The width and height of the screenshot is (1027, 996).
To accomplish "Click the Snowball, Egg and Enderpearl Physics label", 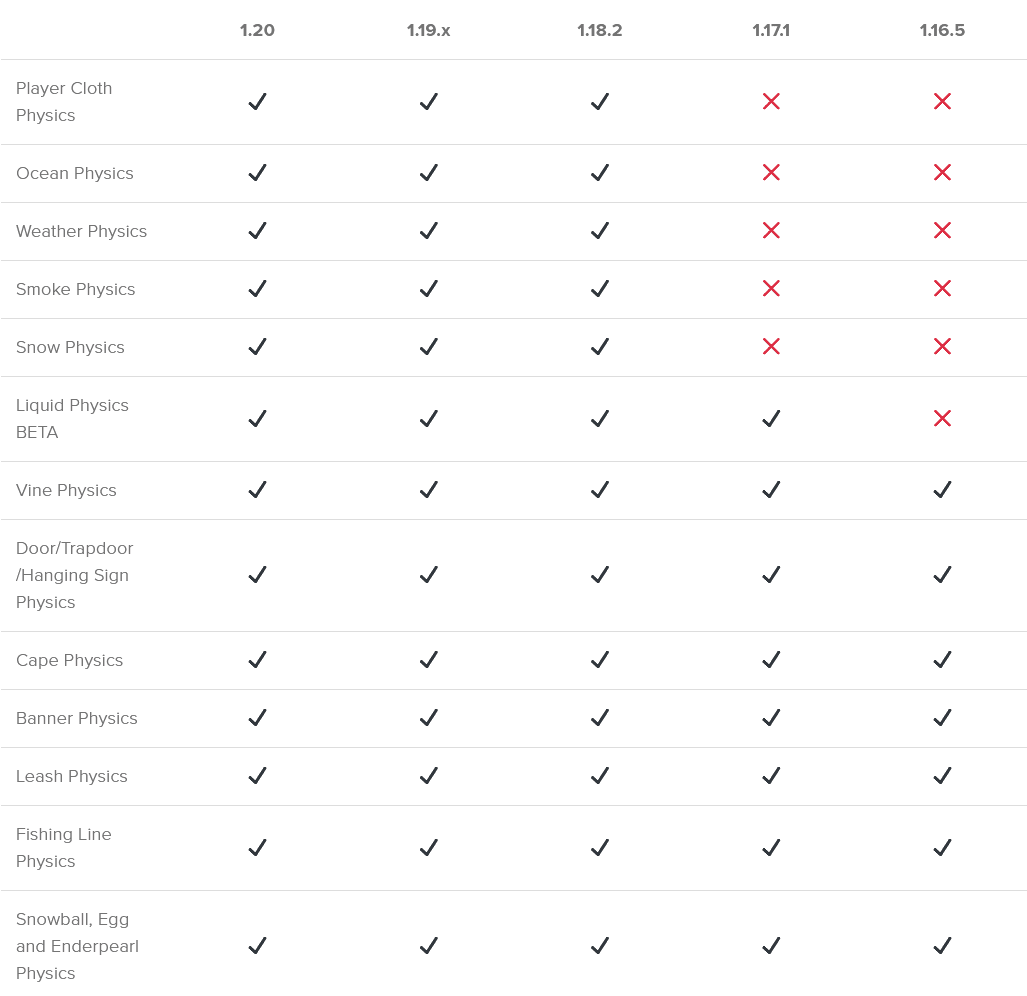I will pyautogui.click(x=77, y=946).
